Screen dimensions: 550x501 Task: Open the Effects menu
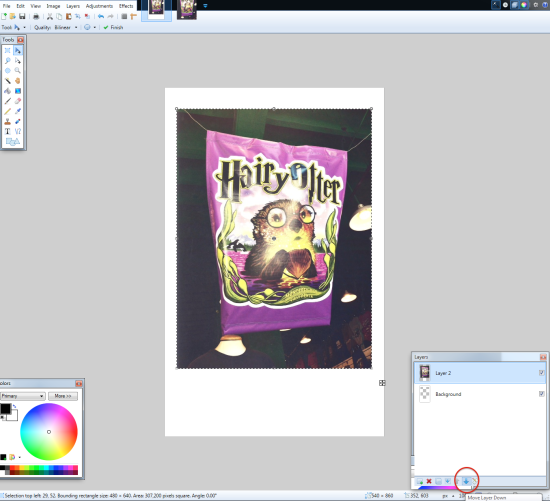126,6
